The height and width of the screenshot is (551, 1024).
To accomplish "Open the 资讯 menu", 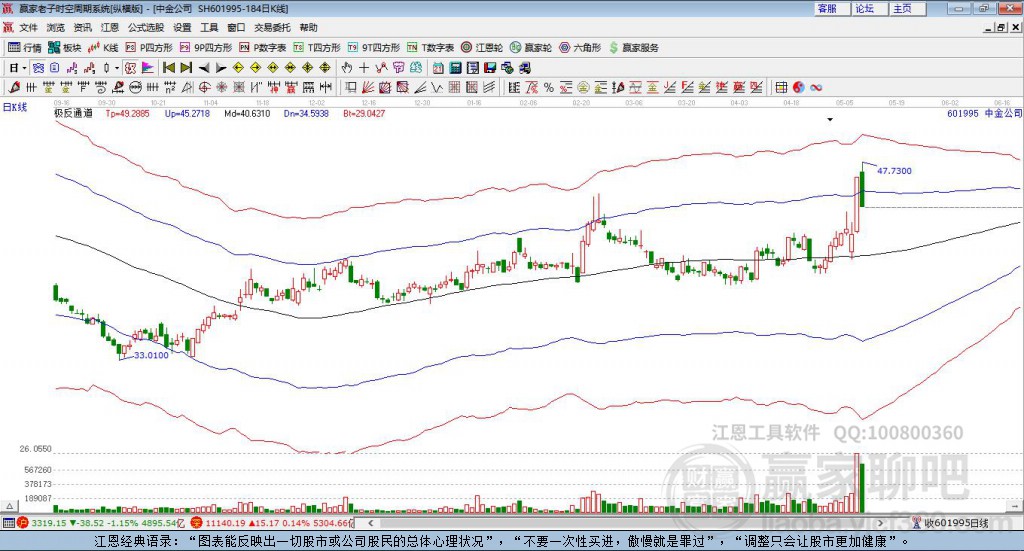I will point(82,27).
